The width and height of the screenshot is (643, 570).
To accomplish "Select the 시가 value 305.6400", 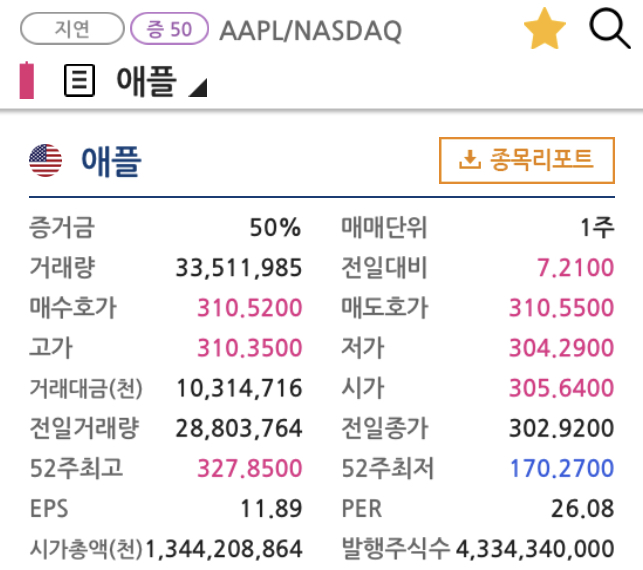I will click(x=561, y=388).
